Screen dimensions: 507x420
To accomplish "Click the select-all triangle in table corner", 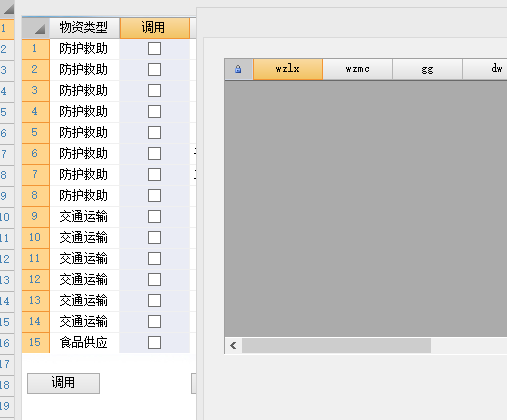I will coord(40,29).
